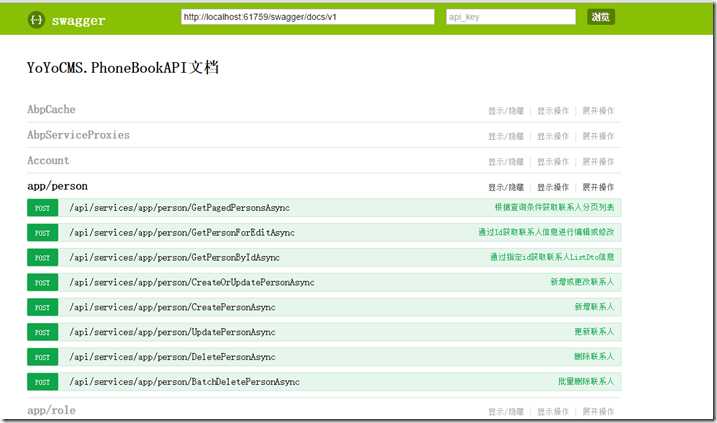Screen dimensions: 717x423
Task: Expand the app/role section heading
Action: 51,410
